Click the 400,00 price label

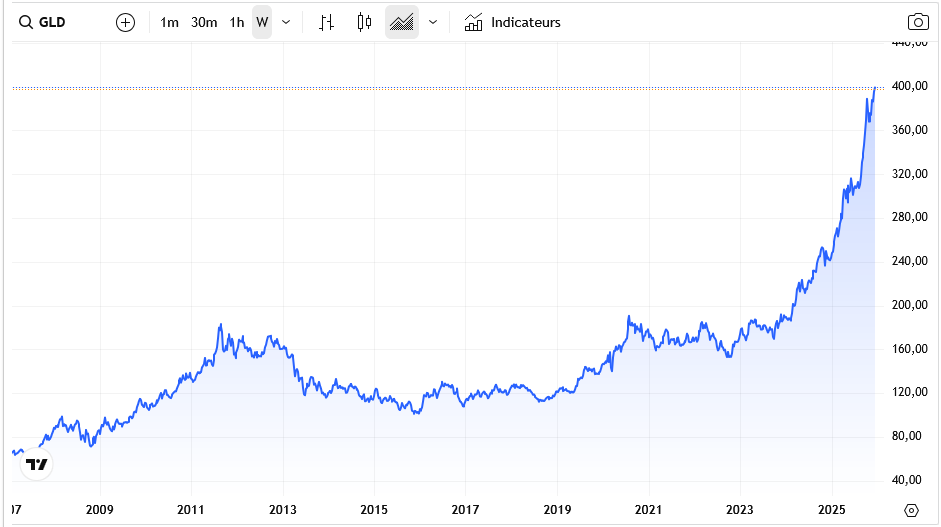(x=910, y=86)
